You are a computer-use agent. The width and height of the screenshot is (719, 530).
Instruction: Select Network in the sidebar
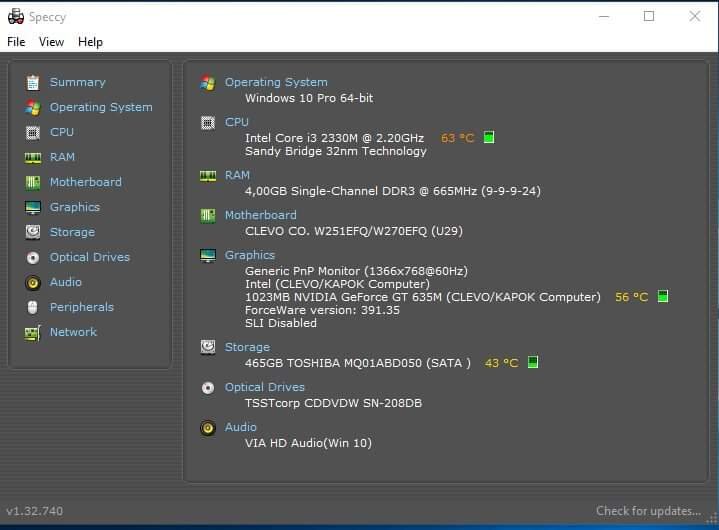point(73,332)
